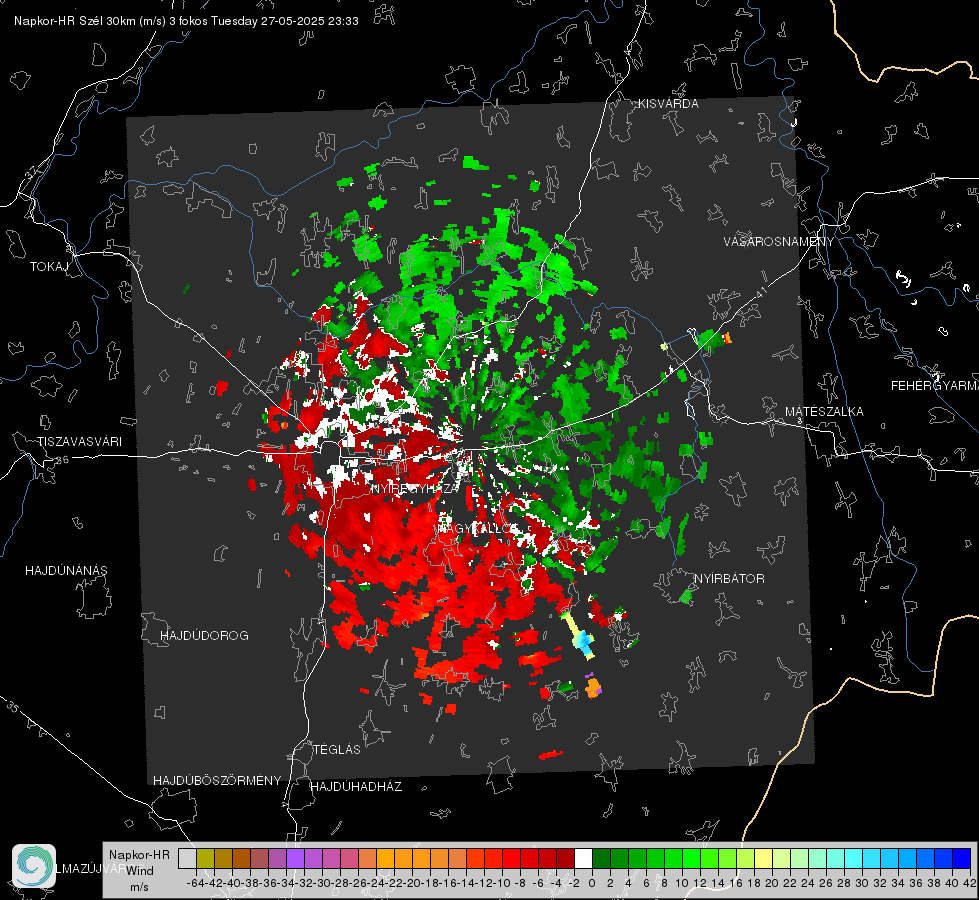Select the amber swatch between -24 and -22
The height and width of the screenshot is (900, 979).
(385, 858)
